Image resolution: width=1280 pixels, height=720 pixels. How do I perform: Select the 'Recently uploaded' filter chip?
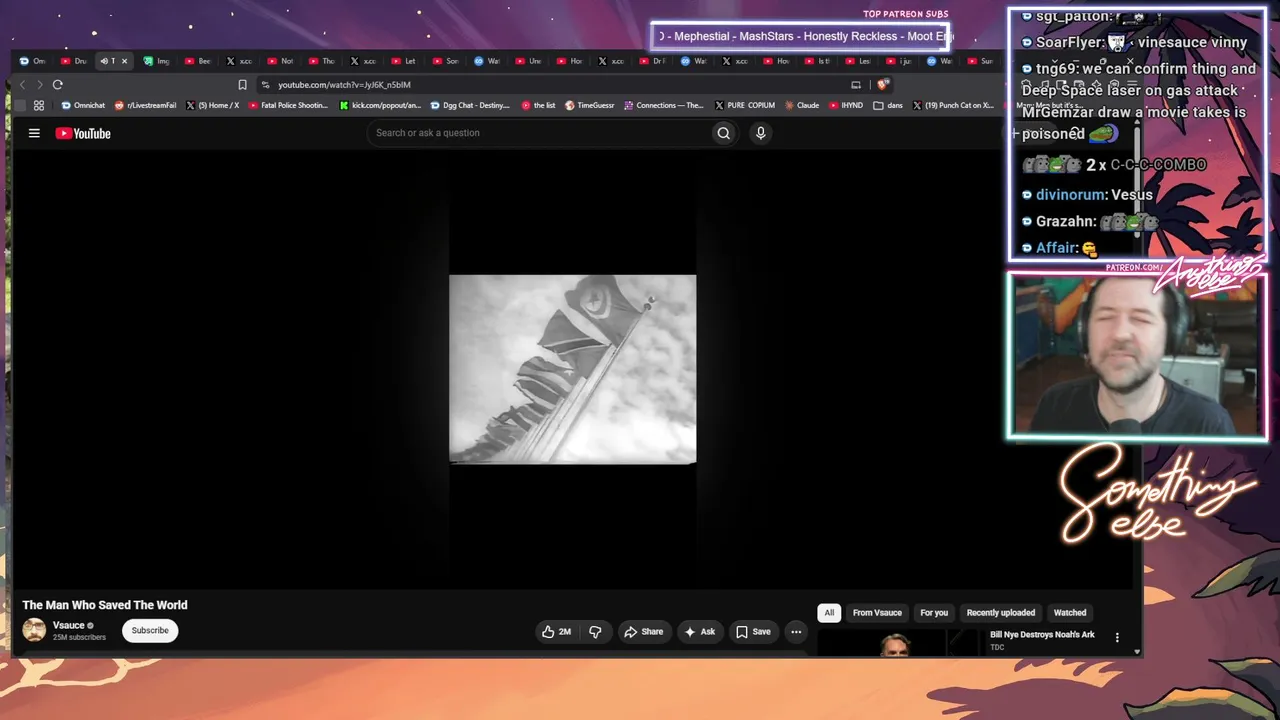pos(1001,613)
